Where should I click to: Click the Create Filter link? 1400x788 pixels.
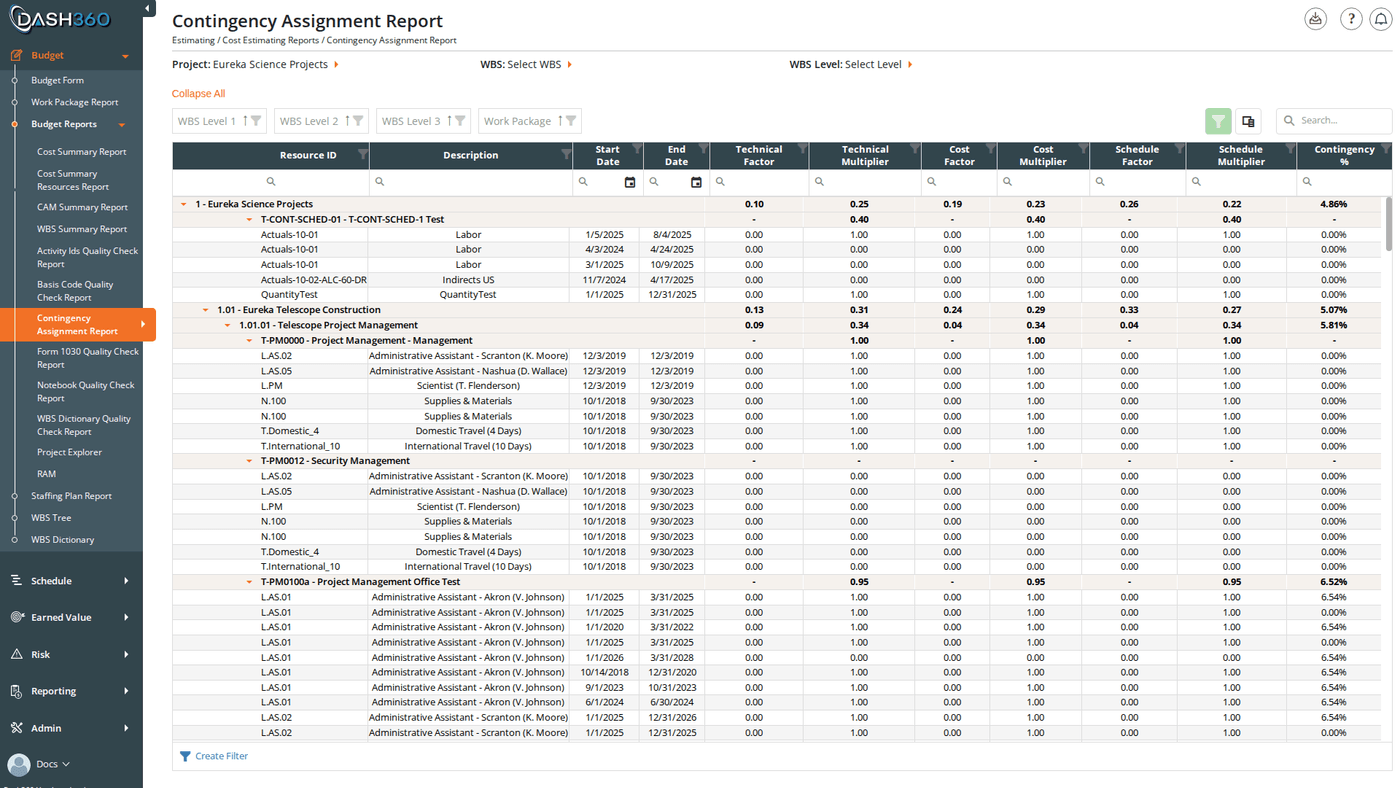[222, 756]
